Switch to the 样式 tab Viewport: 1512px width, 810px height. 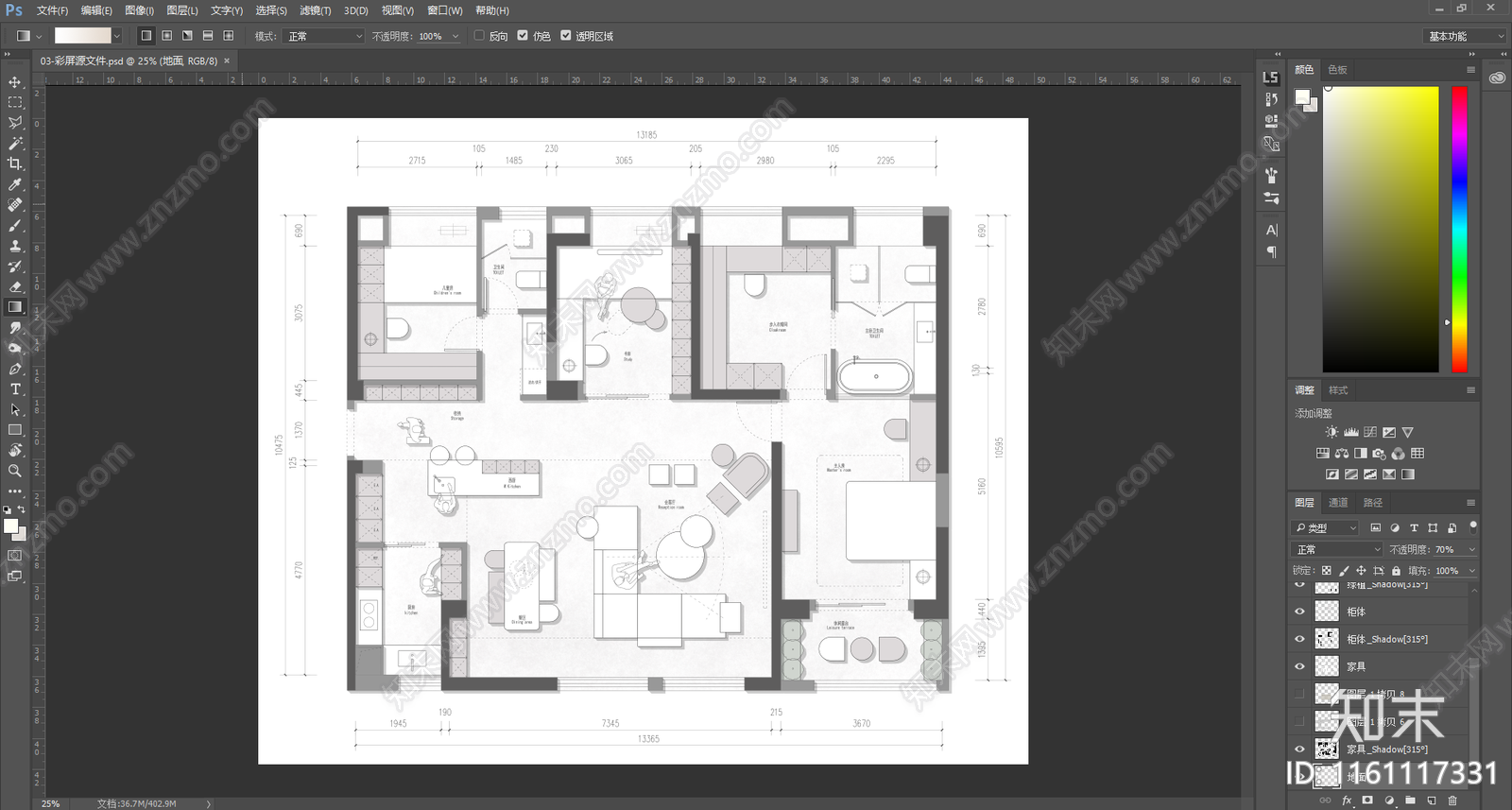pyautogui.click(x=1338, y=390)
